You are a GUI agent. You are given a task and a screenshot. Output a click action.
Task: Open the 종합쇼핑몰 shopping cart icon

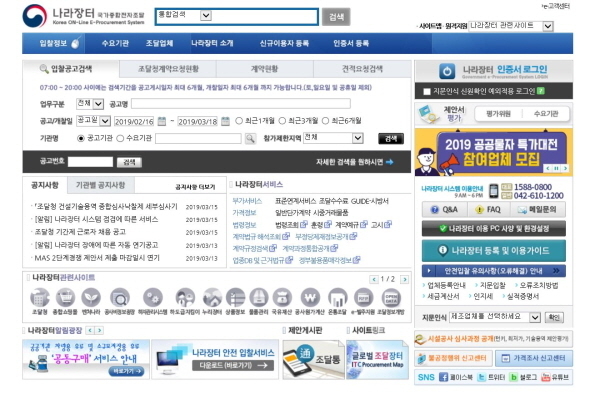point(65,297)
